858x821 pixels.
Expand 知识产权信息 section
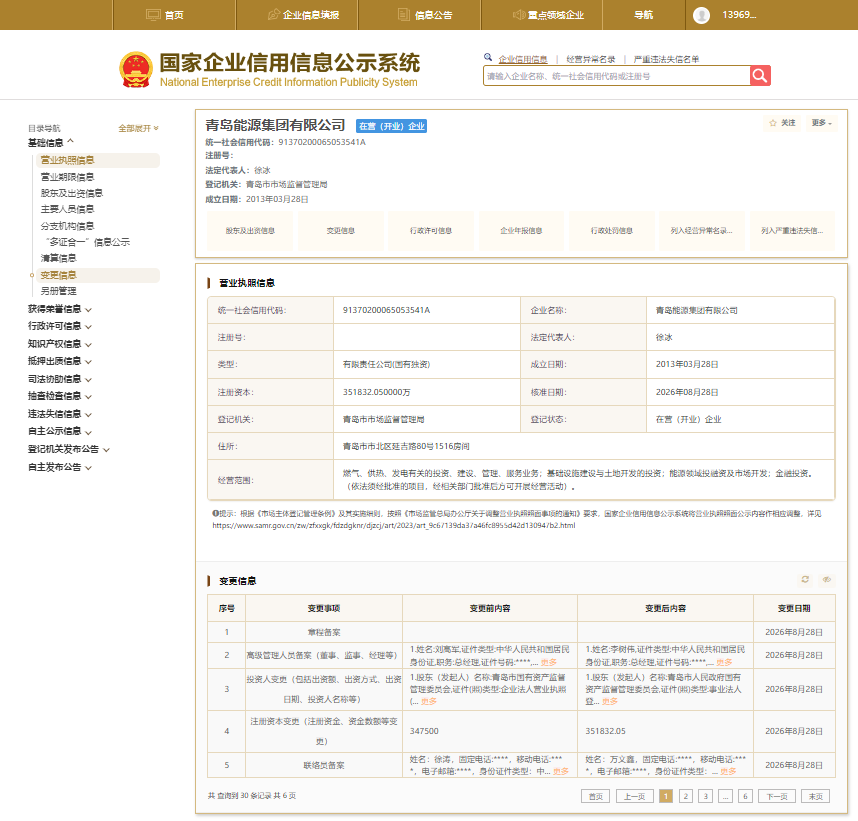60,344
